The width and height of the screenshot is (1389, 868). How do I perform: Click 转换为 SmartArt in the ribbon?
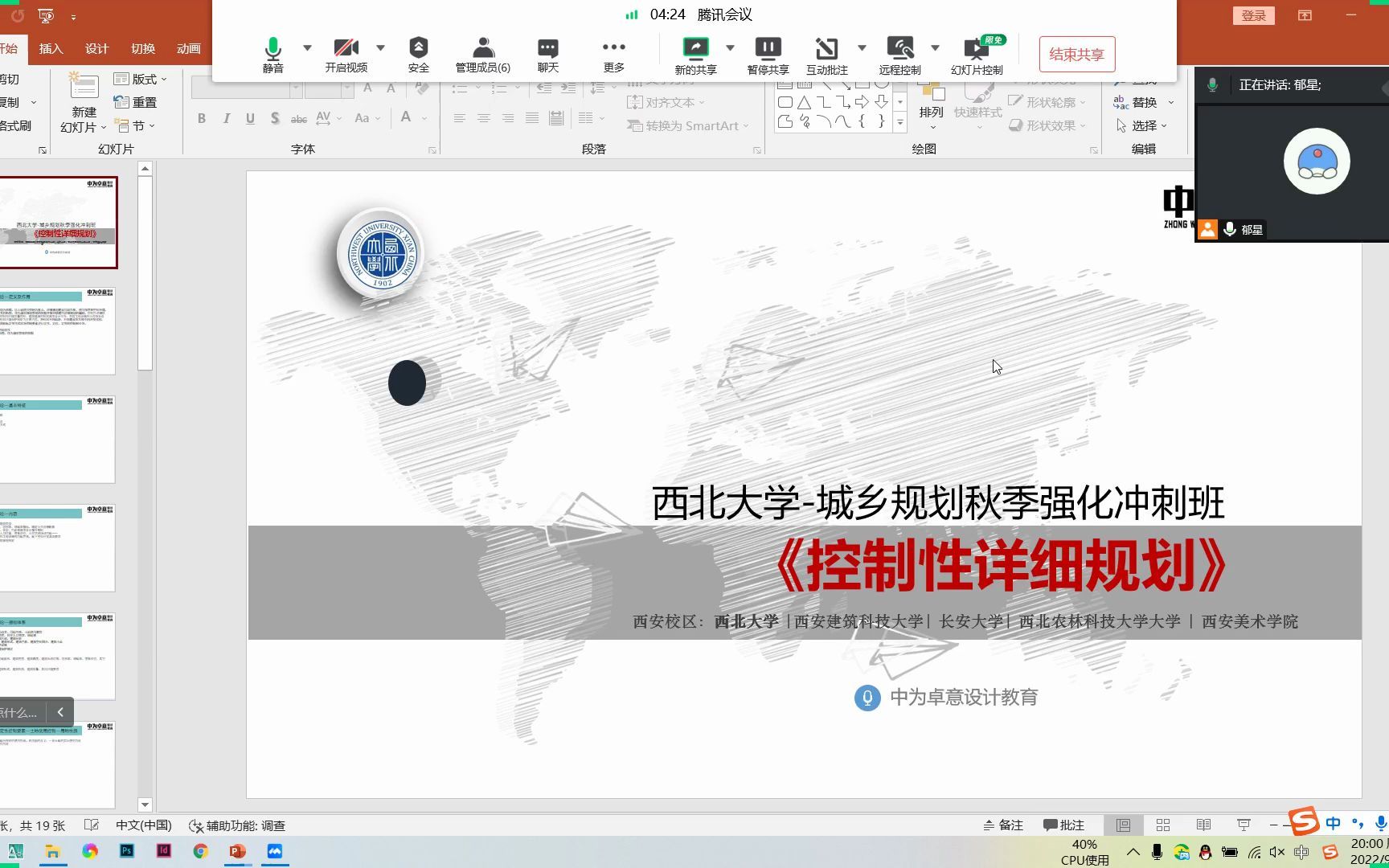click(x=687, y=125)
